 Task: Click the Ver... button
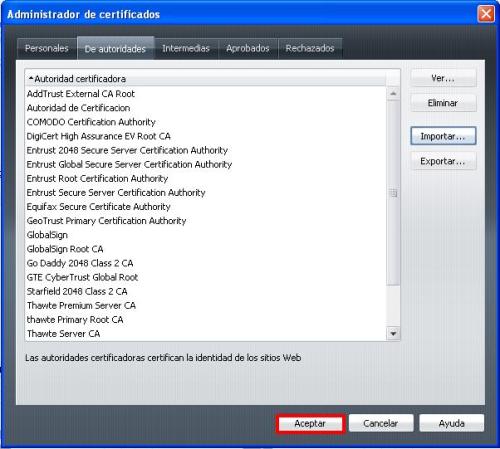coord(443,78)
